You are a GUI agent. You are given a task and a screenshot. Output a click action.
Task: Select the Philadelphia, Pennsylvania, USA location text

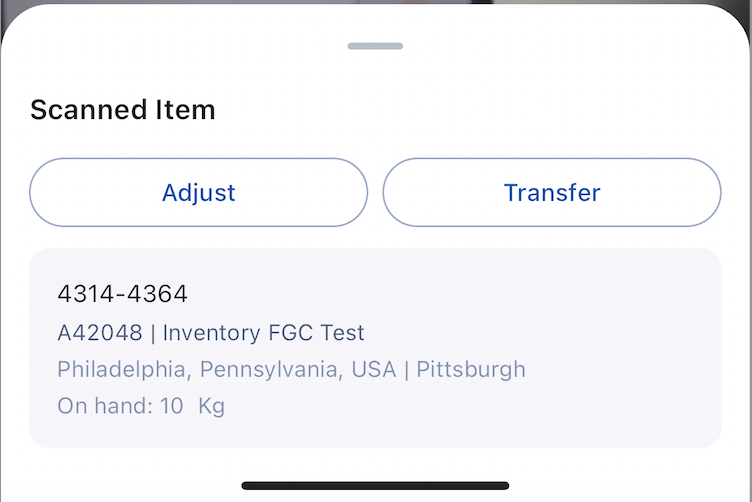(226, 370)
